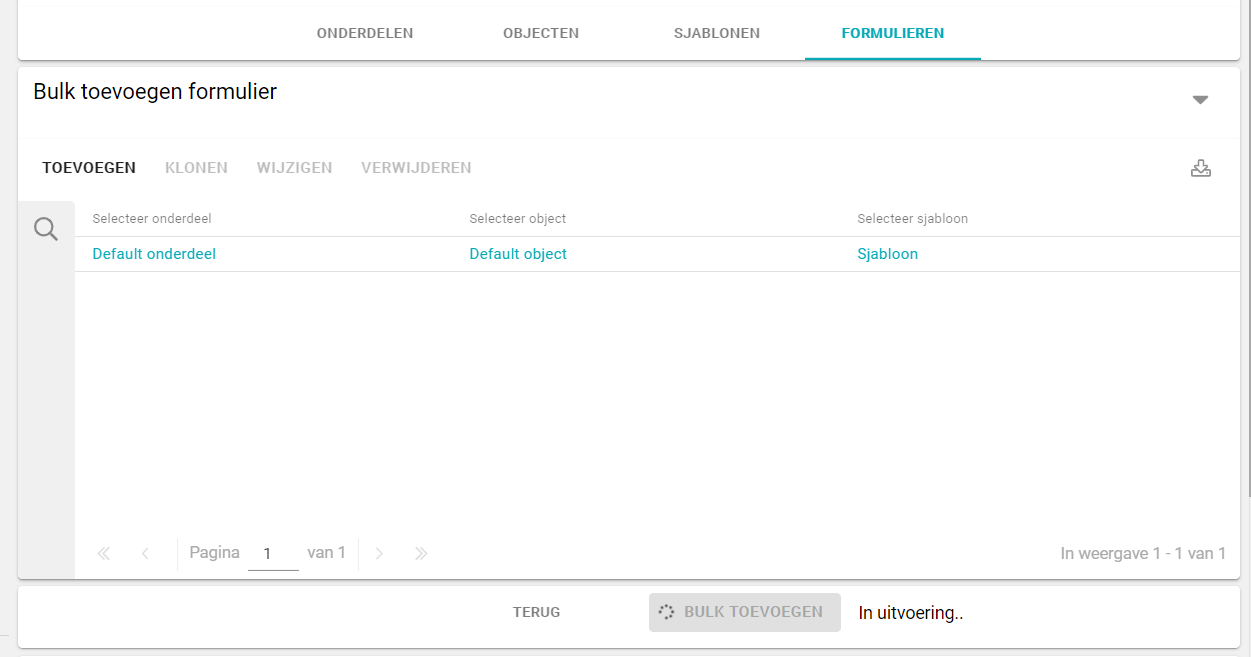The image size is (1251, 657).
Task: Switch to the Objecten tab
Action: (x=541, y=33)
